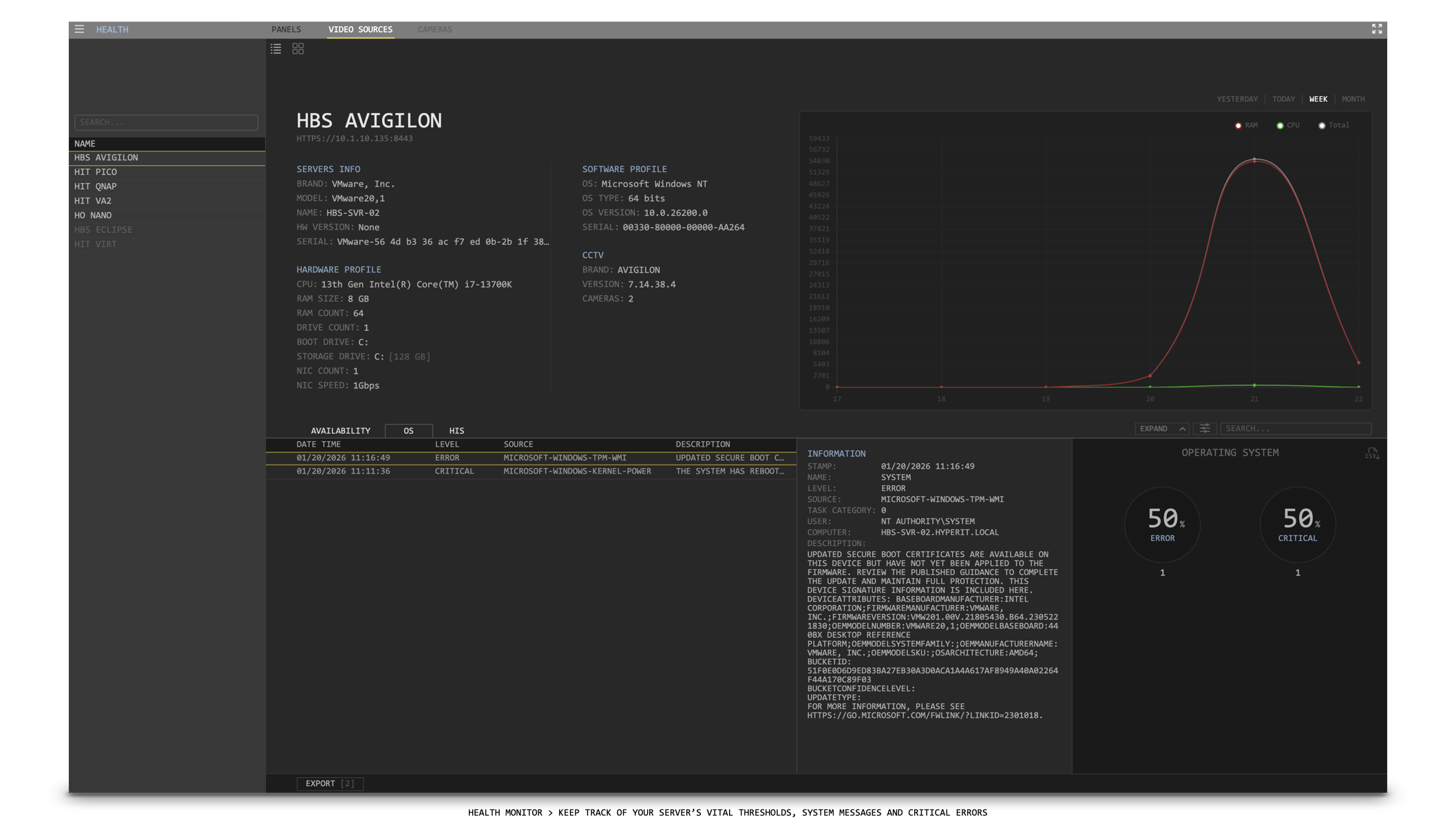The width and height of the screenshot is (1456, 826).
Task: Download Operating System CSV file
Action: tap(1371, 454)
